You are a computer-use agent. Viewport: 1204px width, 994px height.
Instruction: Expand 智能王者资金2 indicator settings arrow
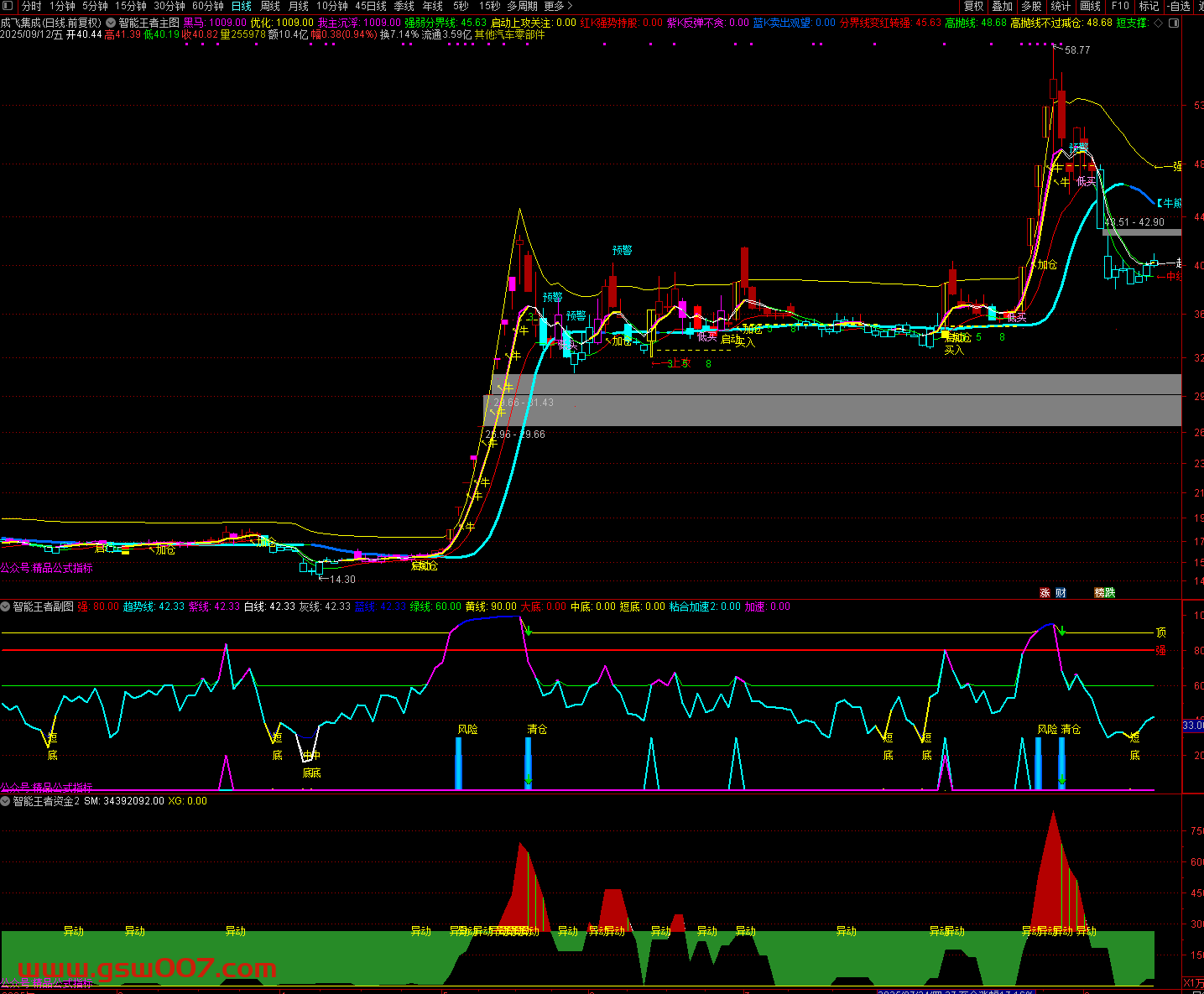(x=6, y=801)
